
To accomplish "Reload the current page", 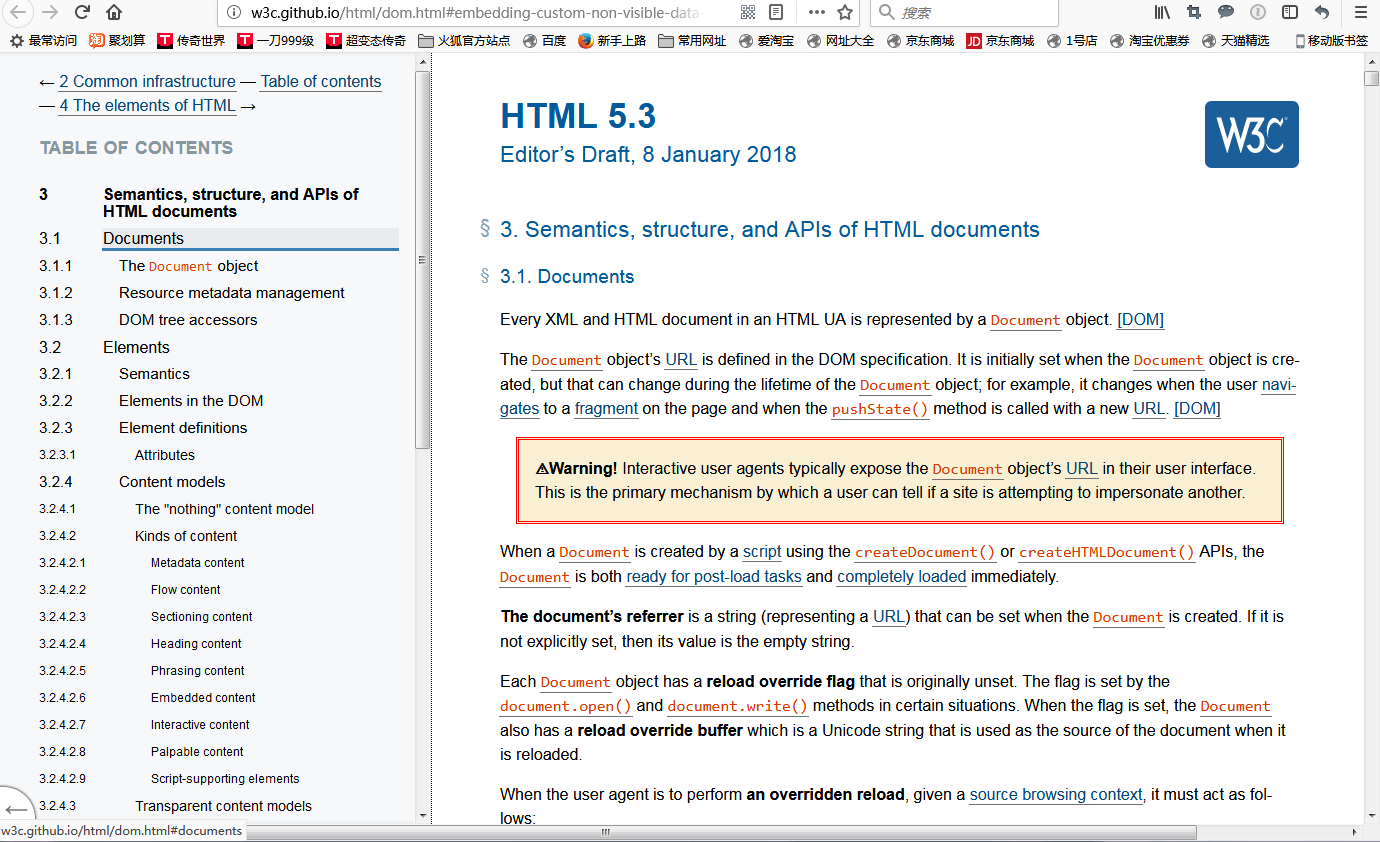I will pyautogui.click(x=82, y=12).
